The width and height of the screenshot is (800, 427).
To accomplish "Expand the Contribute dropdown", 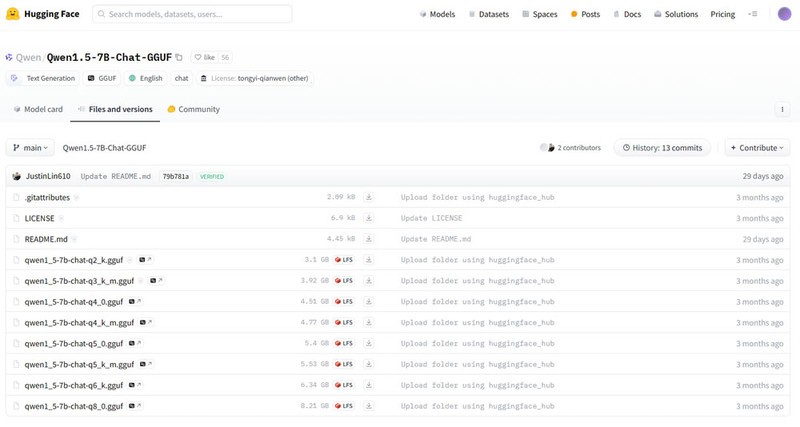I will point(757,147).
